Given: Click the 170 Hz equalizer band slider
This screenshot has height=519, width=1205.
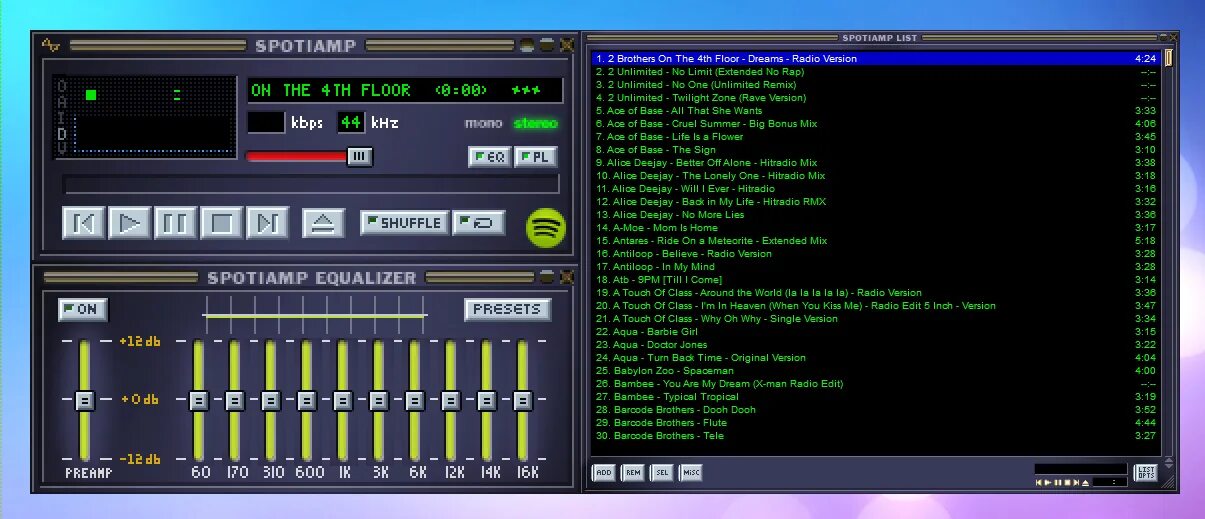Looking at the screenshot, I should coord(235,400).
